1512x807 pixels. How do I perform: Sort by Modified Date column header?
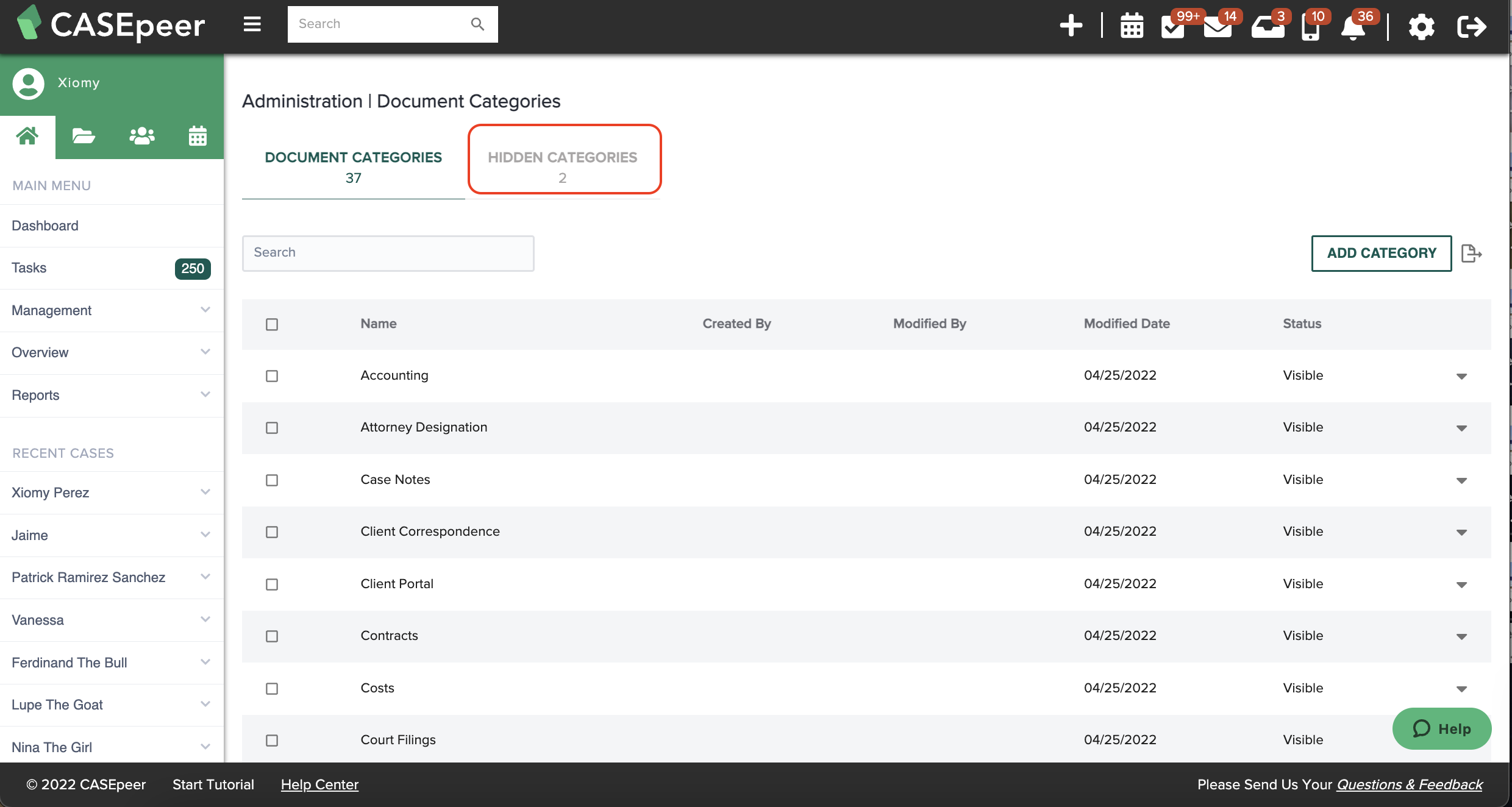click(x=1127, y=324)
